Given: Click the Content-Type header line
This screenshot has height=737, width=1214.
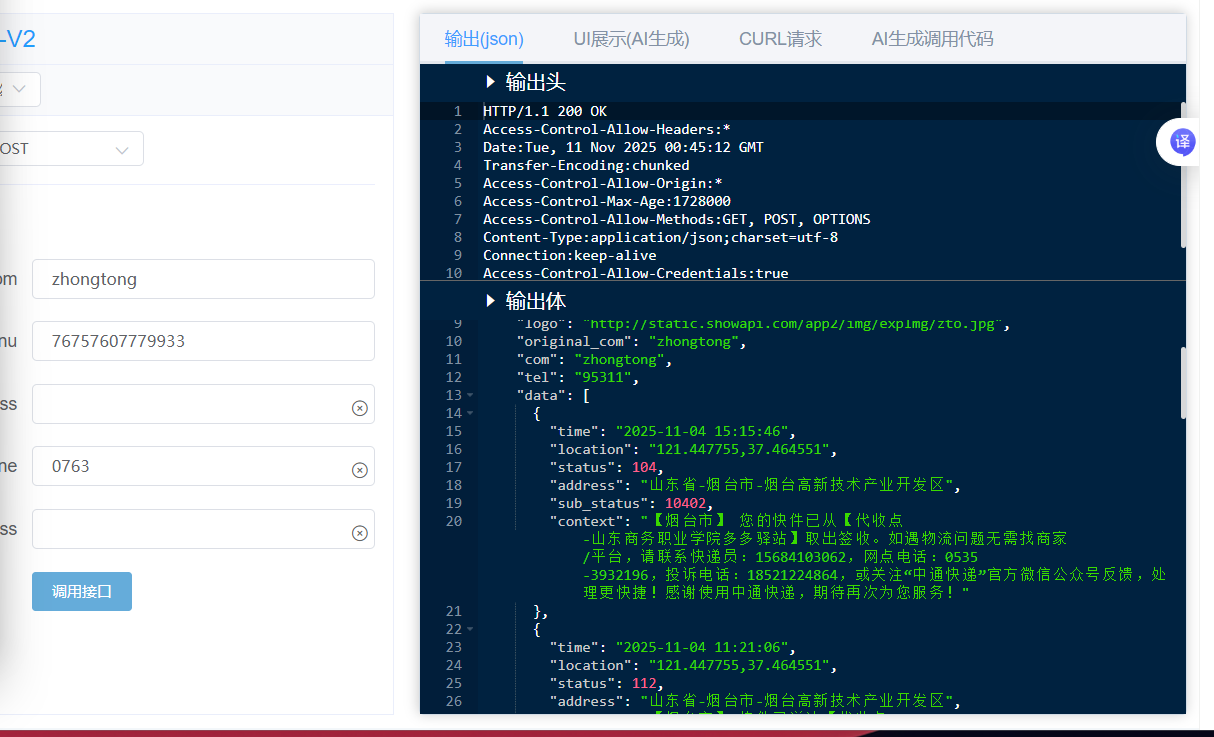Looking at the screenshot, I should click(660, 237).
